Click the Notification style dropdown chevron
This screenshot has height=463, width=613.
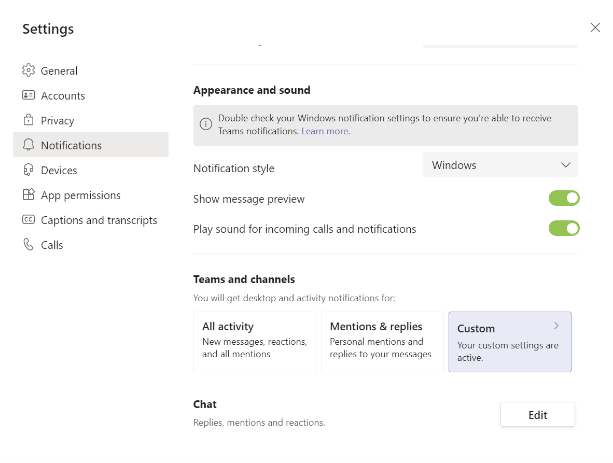565,165
